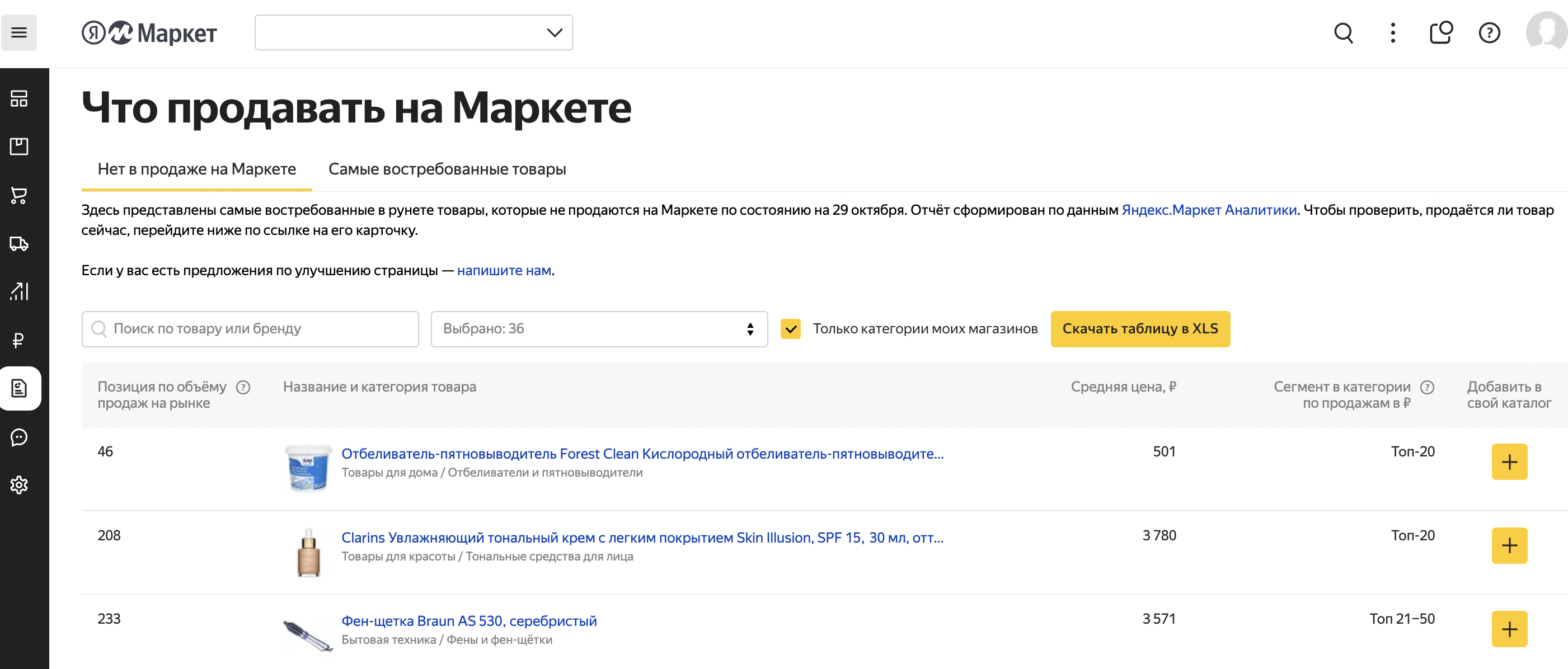Expand the shop selector dropdown in header
The height and width of the screenshot is (669, 1568).
click(414, 33)
